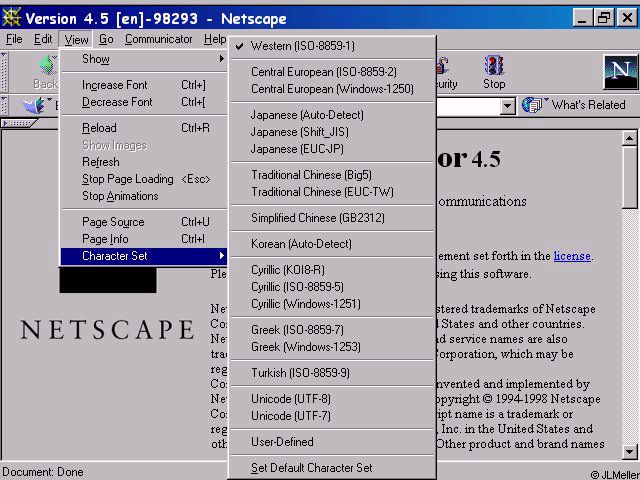Select Japanese (EUC-JP) encoding
Image resolution: width=640 pixels, height=480 pixels.
click(333, 149)
